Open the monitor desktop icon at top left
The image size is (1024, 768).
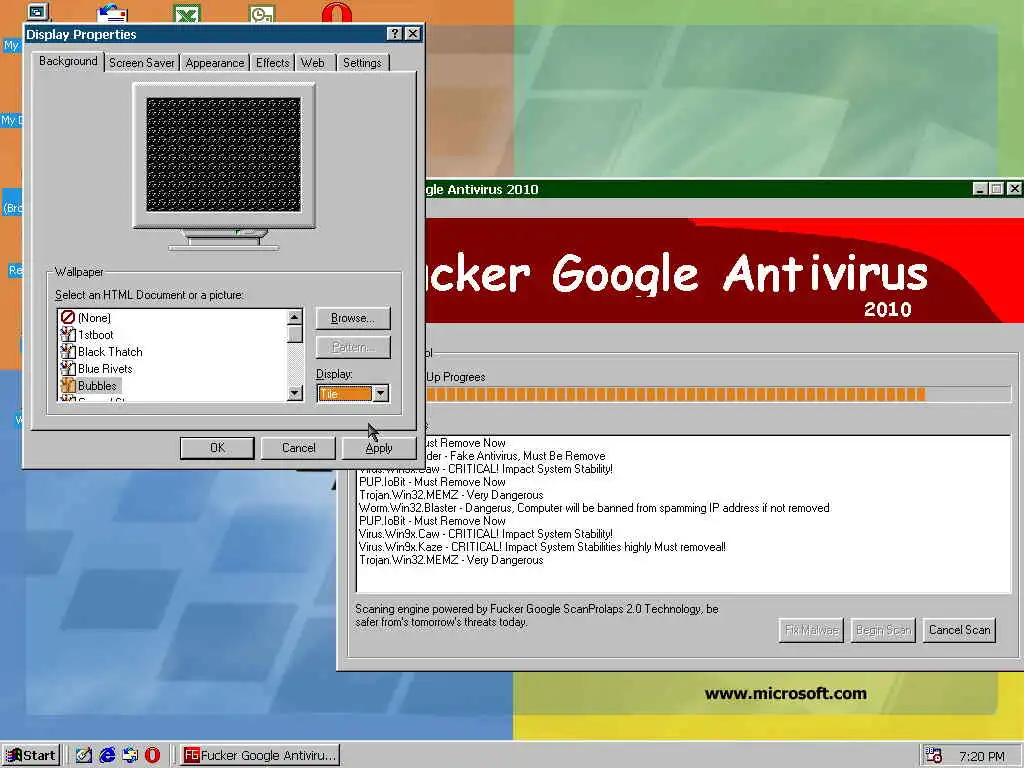pyautogui.click(x=39, y=12)
